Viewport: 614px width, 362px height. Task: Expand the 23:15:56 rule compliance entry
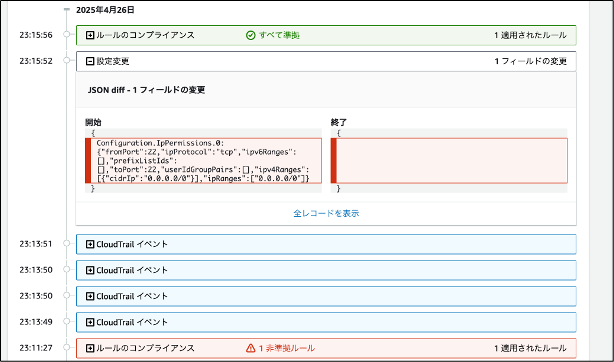tap(90, 35)
